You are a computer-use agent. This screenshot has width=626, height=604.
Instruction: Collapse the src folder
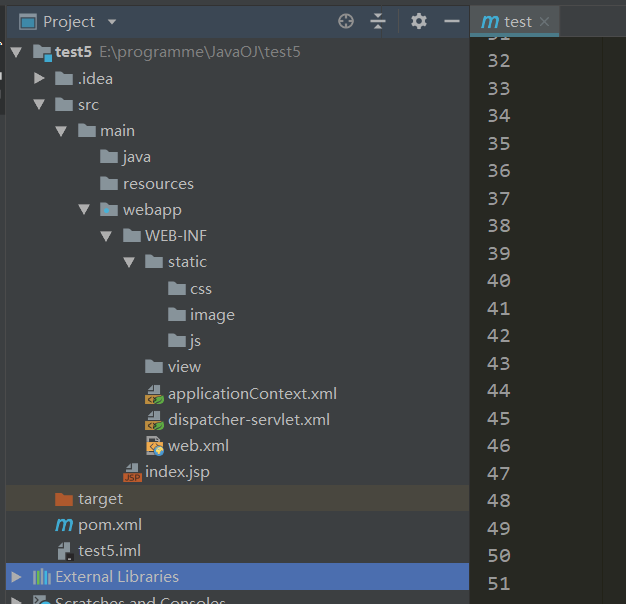coord(39,105)
